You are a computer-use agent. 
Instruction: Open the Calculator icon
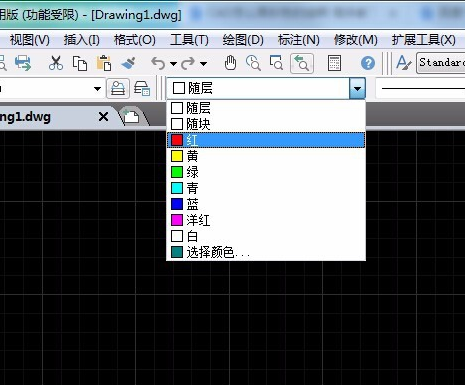click(334, 63)
